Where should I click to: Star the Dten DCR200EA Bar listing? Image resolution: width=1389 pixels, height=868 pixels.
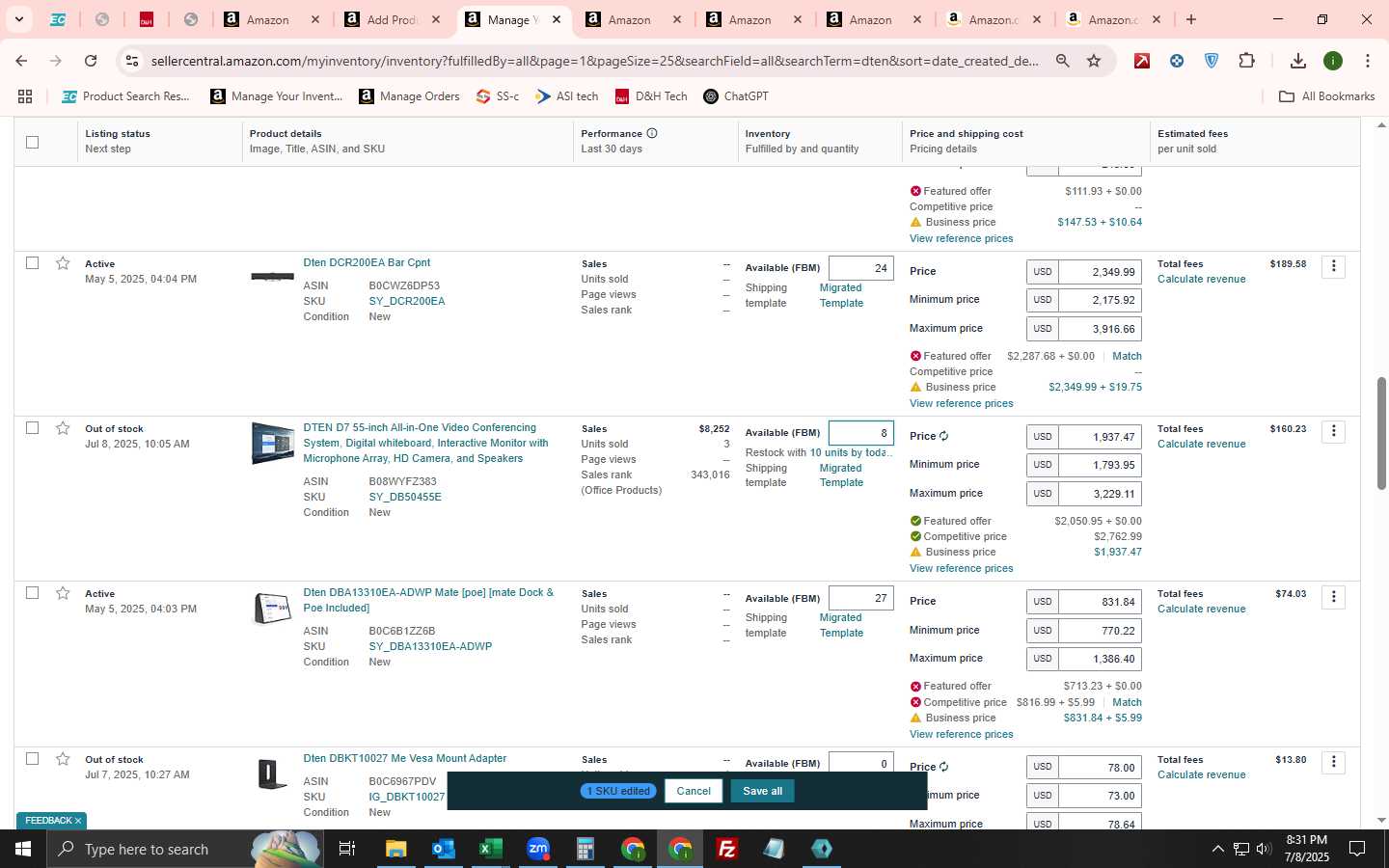point(63,263)
